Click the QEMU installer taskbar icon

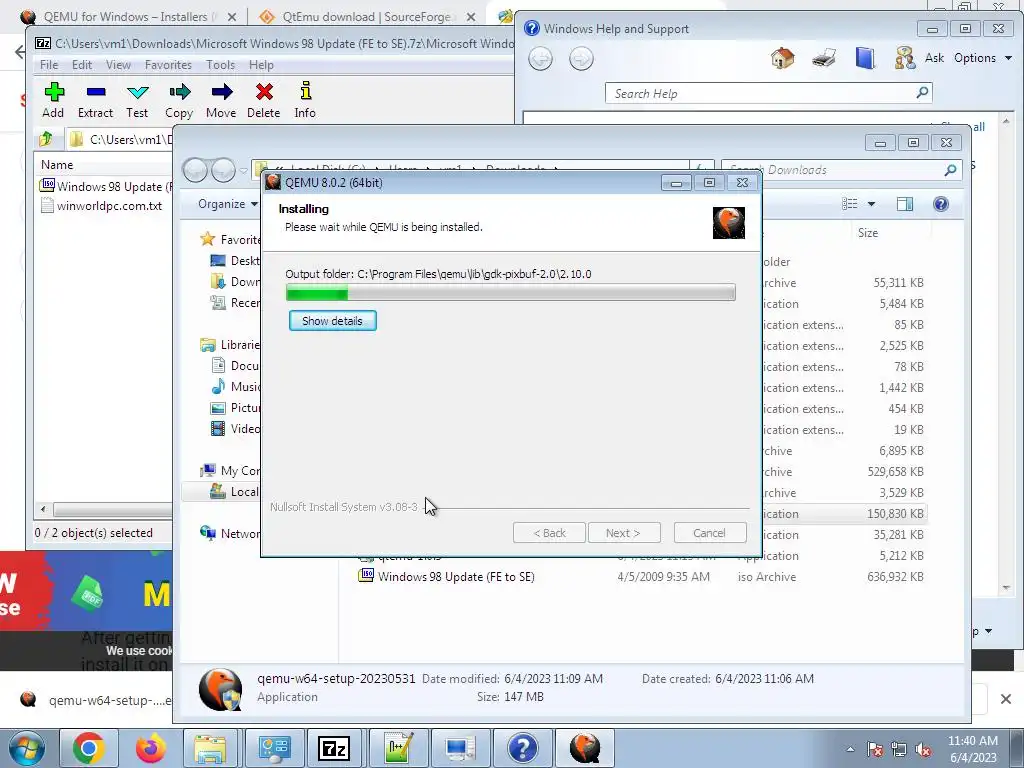click(x=584, y=748)
